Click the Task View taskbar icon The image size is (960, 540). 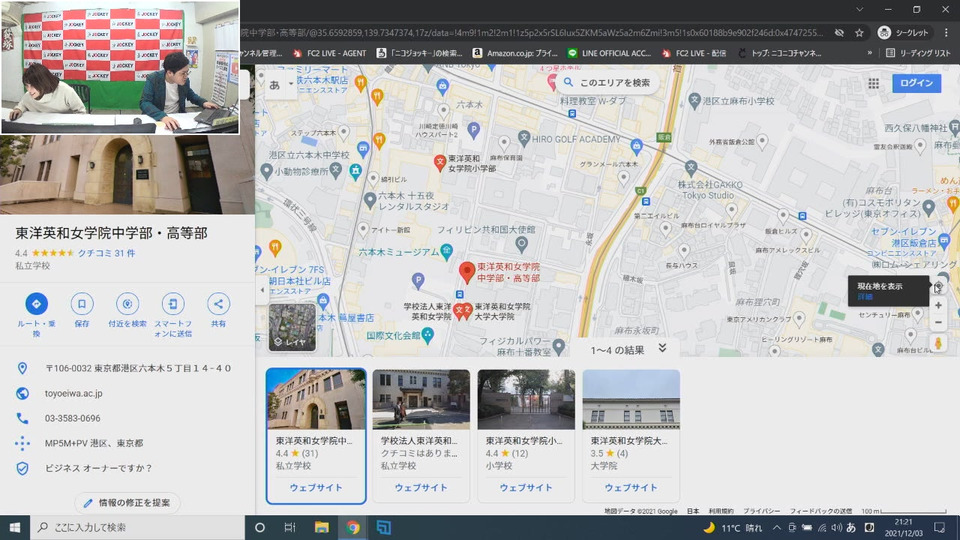(290, 527)
